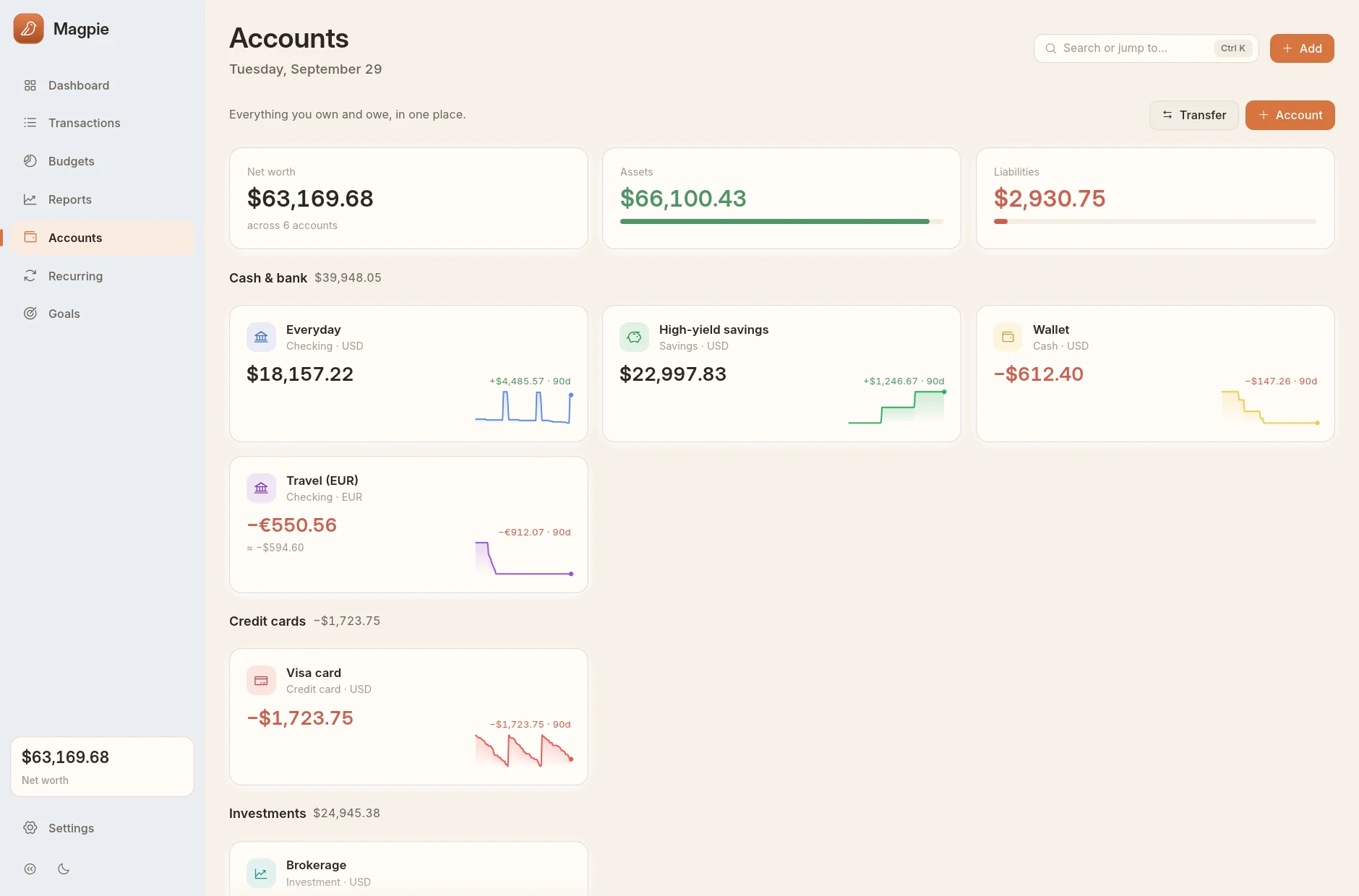Click the −€550.56 Travel balance
Screen dimensions: 1359x896
point(292,525)
